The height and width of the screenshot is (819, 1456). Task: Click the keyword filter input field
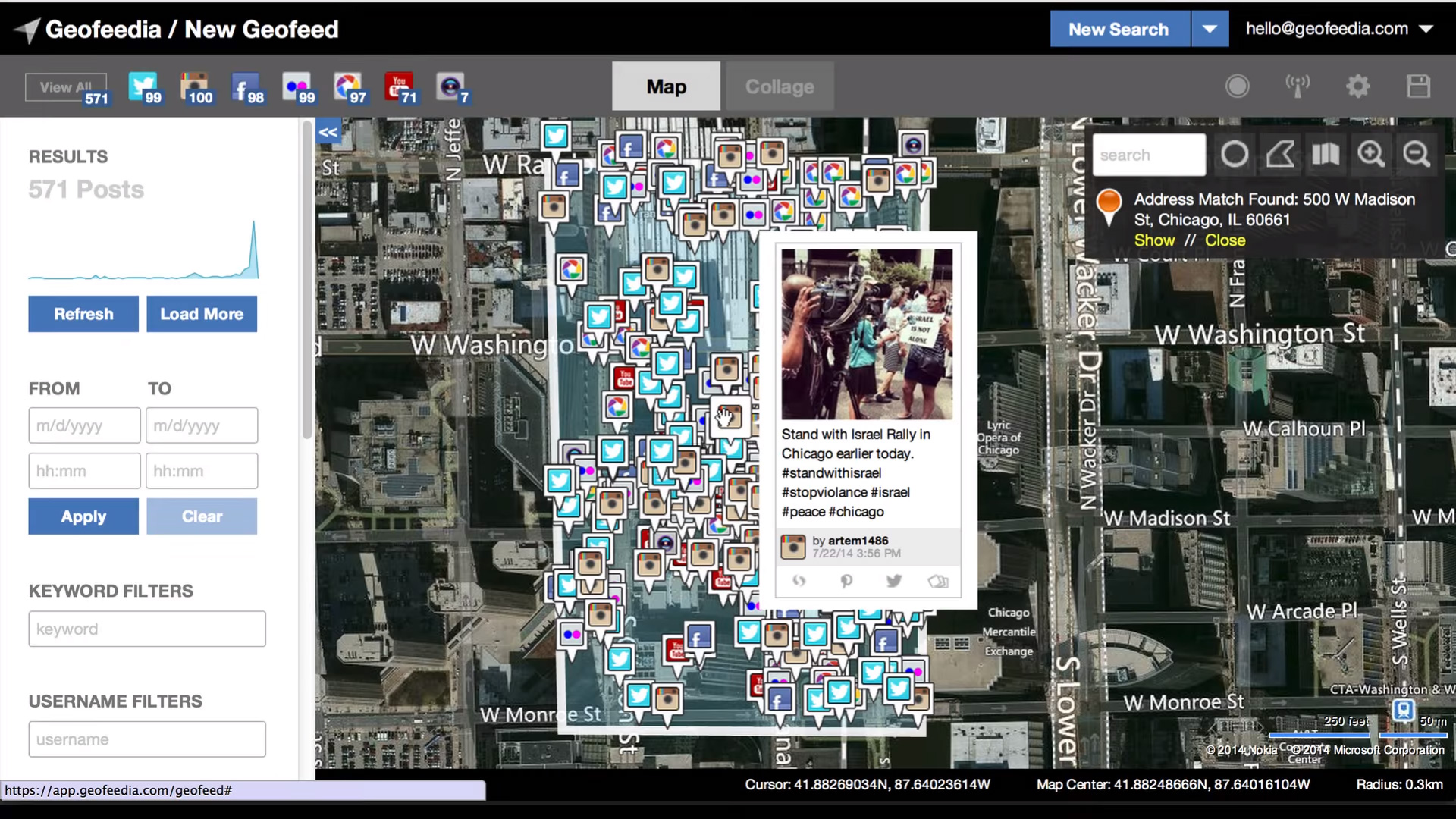coord(147,629)
